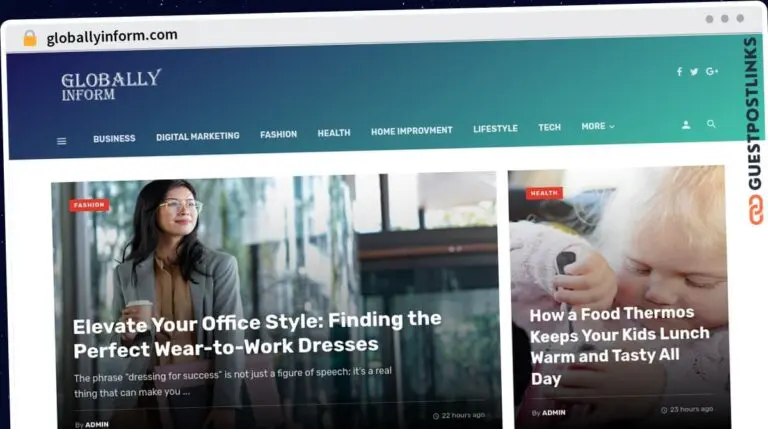Click the '23 hours ago' timestamp

(687, 409)
